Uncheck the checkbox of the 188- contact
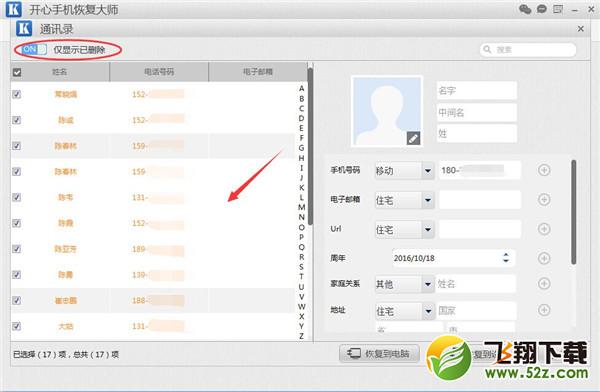 tap(16, 300)
